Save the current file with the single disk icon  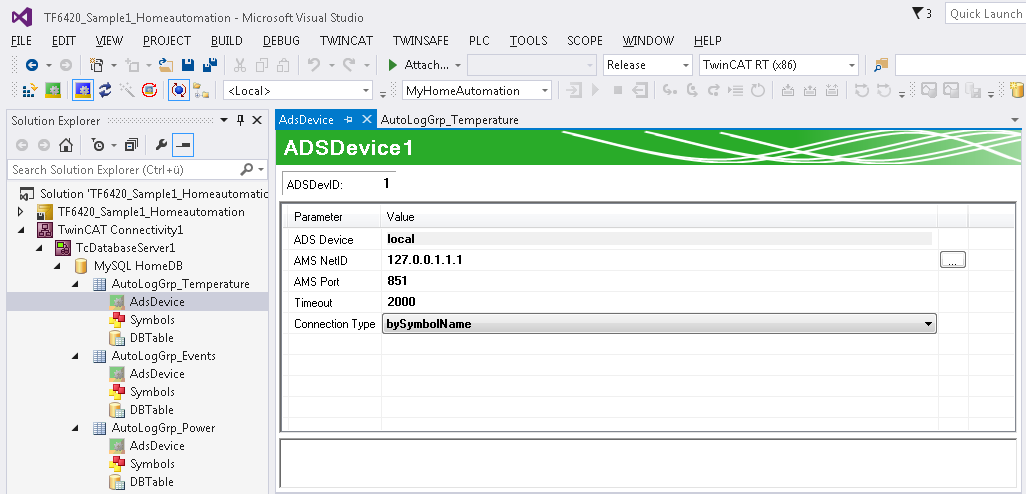[188, 65]
